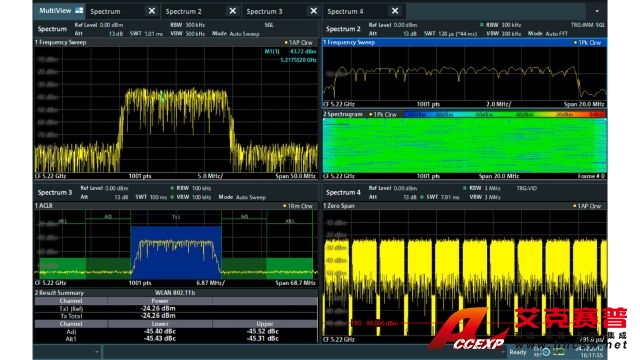
Task: Select the 1Rm Clrw trace in ACLR
Action: (298, 206)
